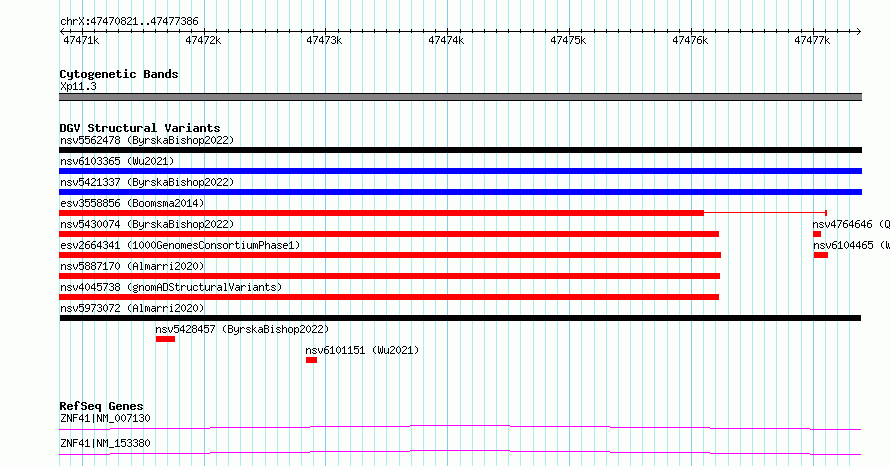Click the nsv5430074 red variant bar

point(389,234)
